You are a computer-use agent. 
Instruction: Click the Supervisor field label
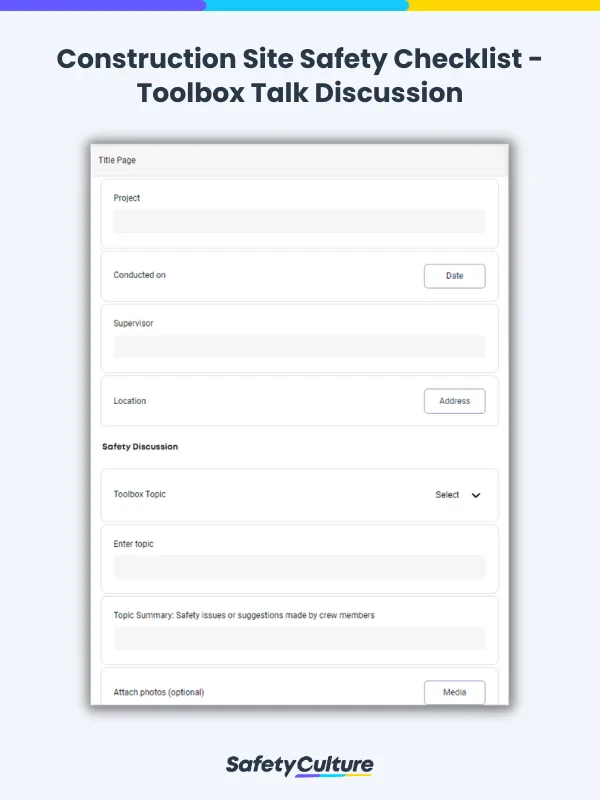[133, 323]
